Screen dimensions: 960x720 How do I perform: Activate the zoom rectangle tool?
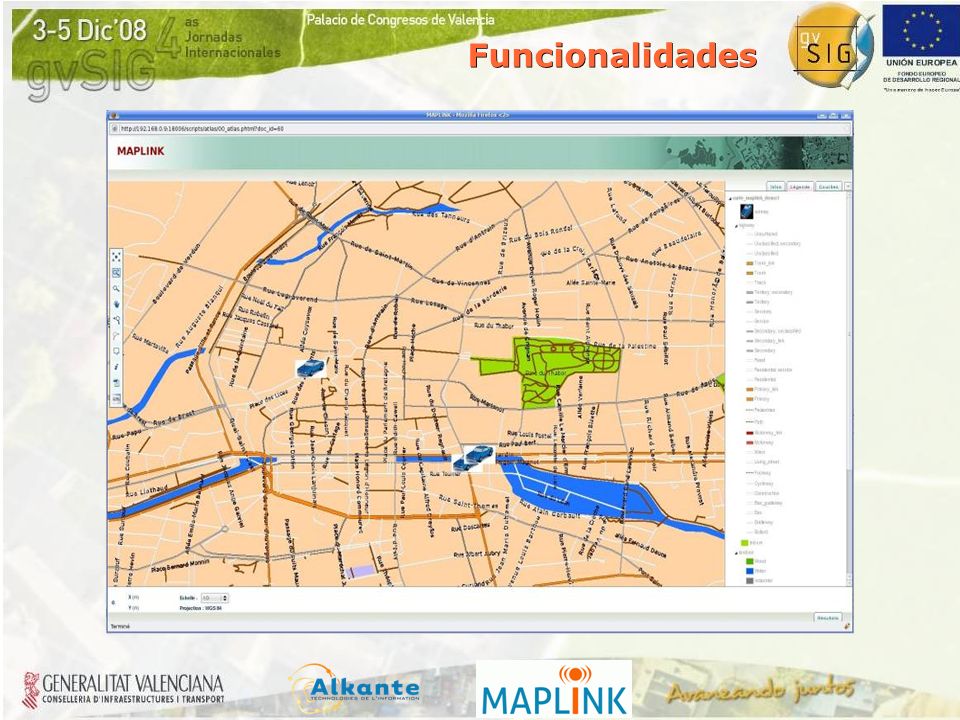pos(116,273)
